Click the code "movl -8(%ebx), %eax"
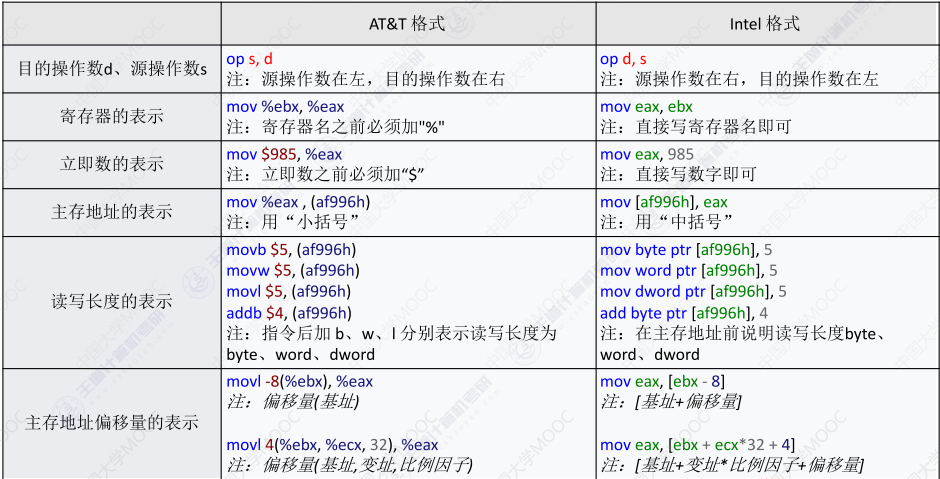 tap(300, 381)
